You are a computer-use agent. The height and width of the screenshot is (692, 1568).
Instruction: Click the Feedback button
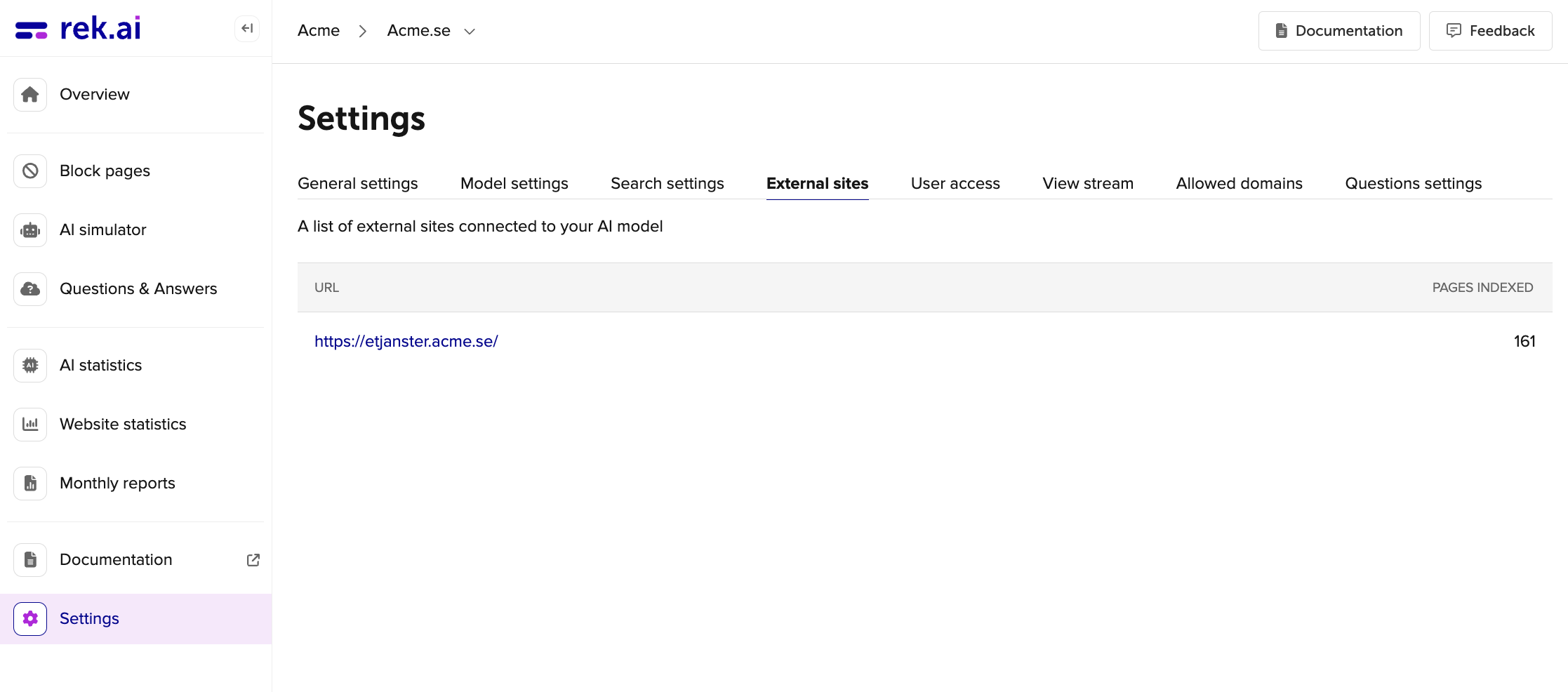1490,30
